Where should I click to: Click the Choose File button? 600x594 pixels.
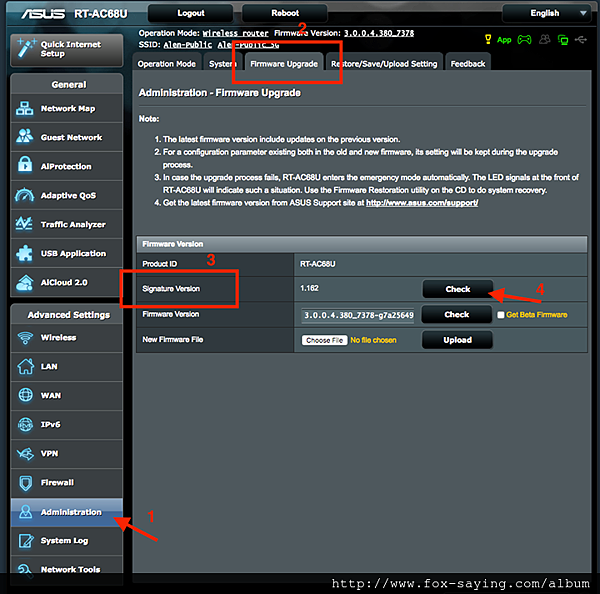(x=324, y=340)
